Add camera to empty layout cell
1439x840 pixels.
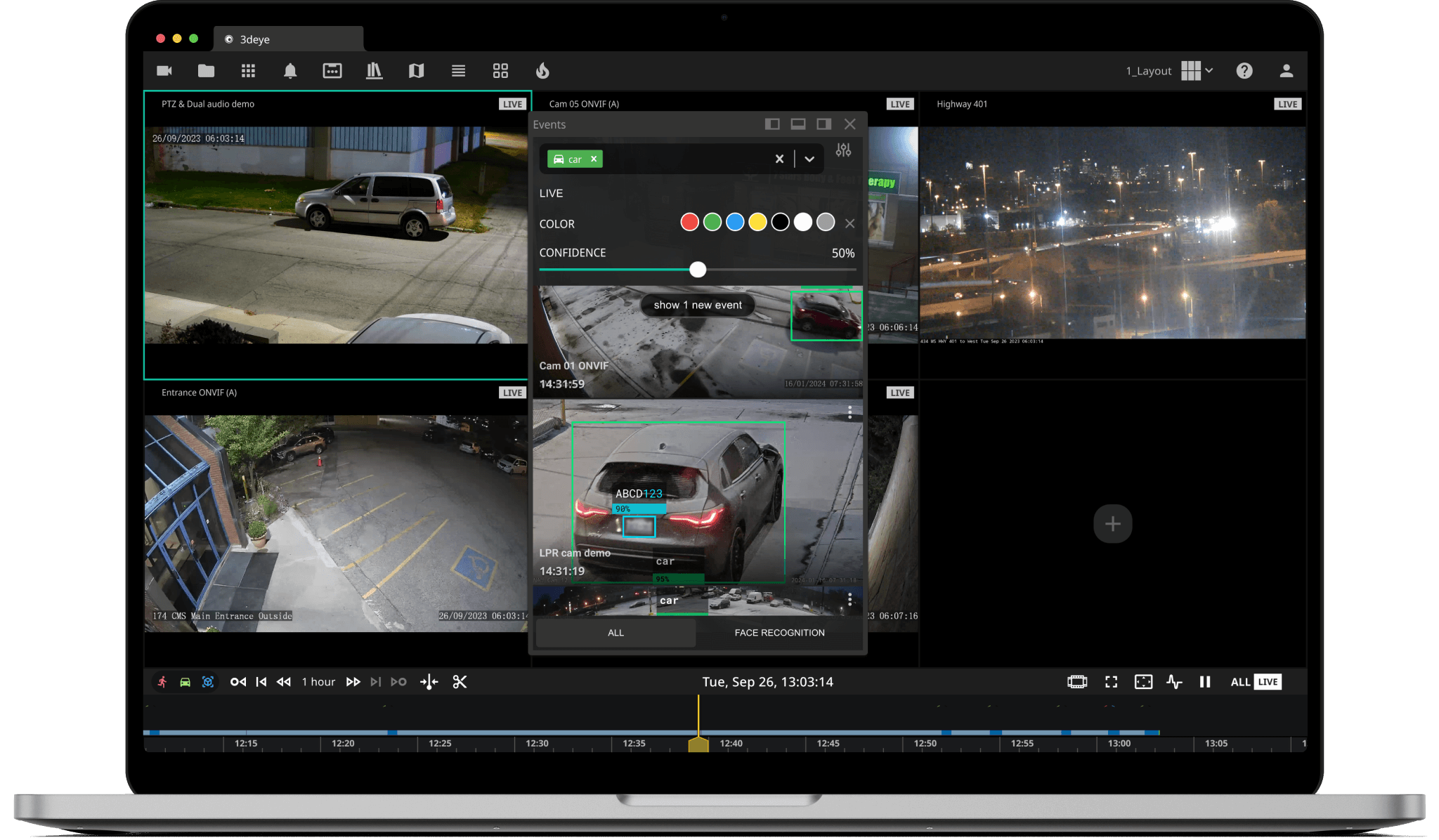click(1112, 524)
